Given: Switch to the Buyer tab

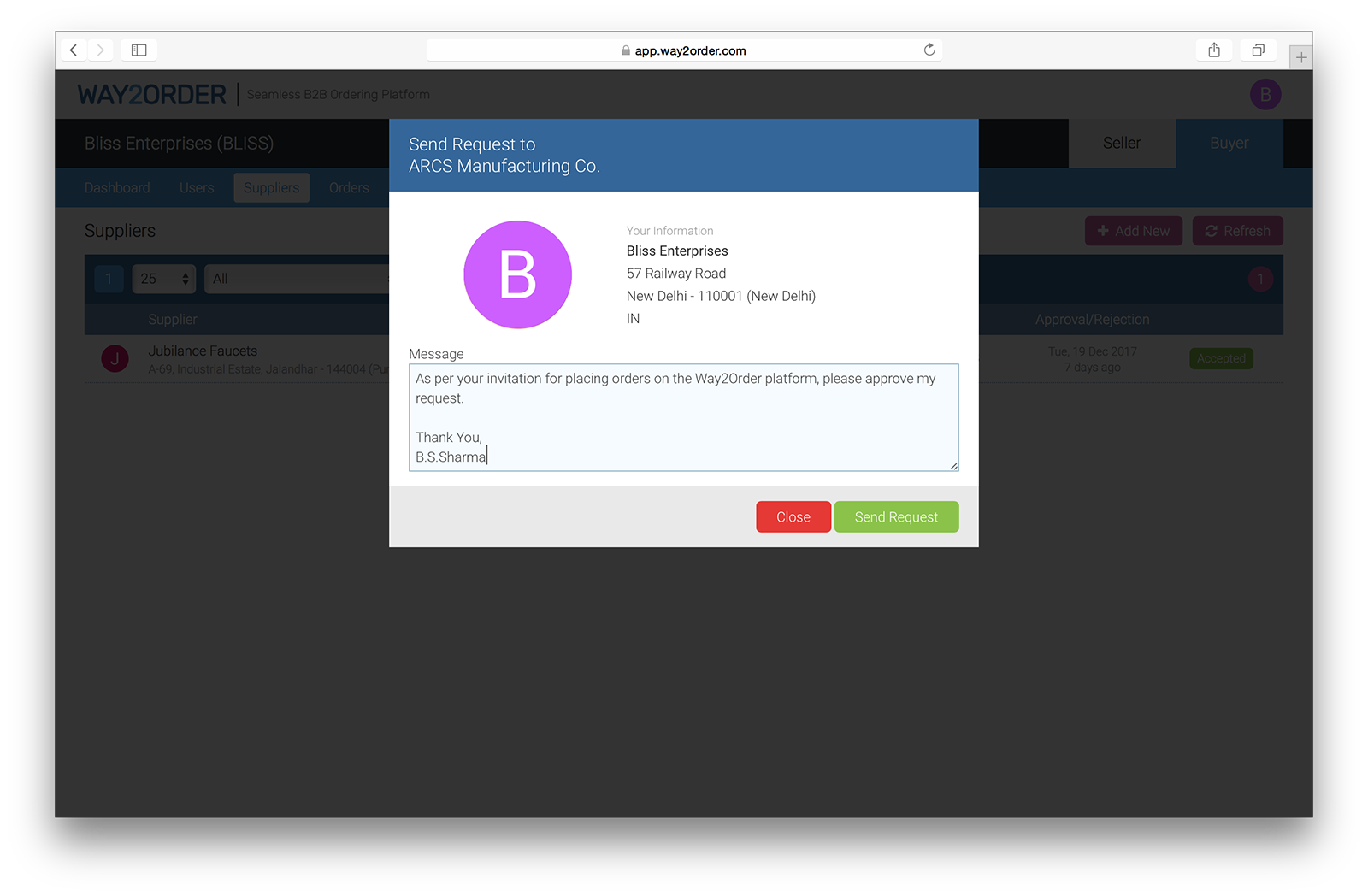Looking at the screenshot, I should (x=1229, y=143).
